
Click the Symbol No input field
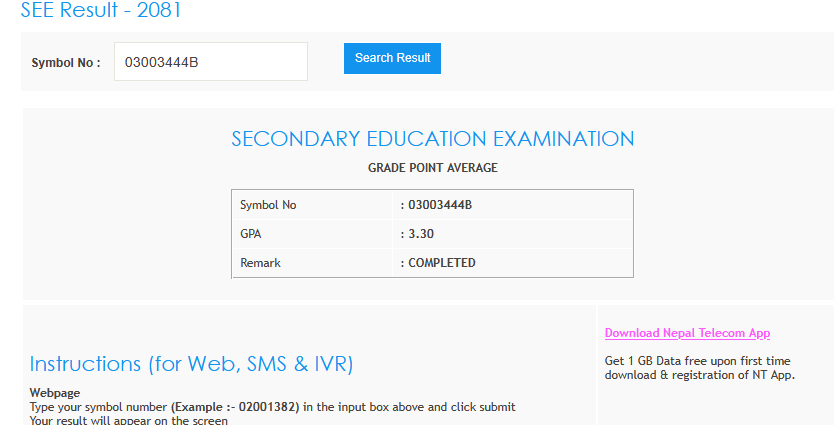point(210,61)
